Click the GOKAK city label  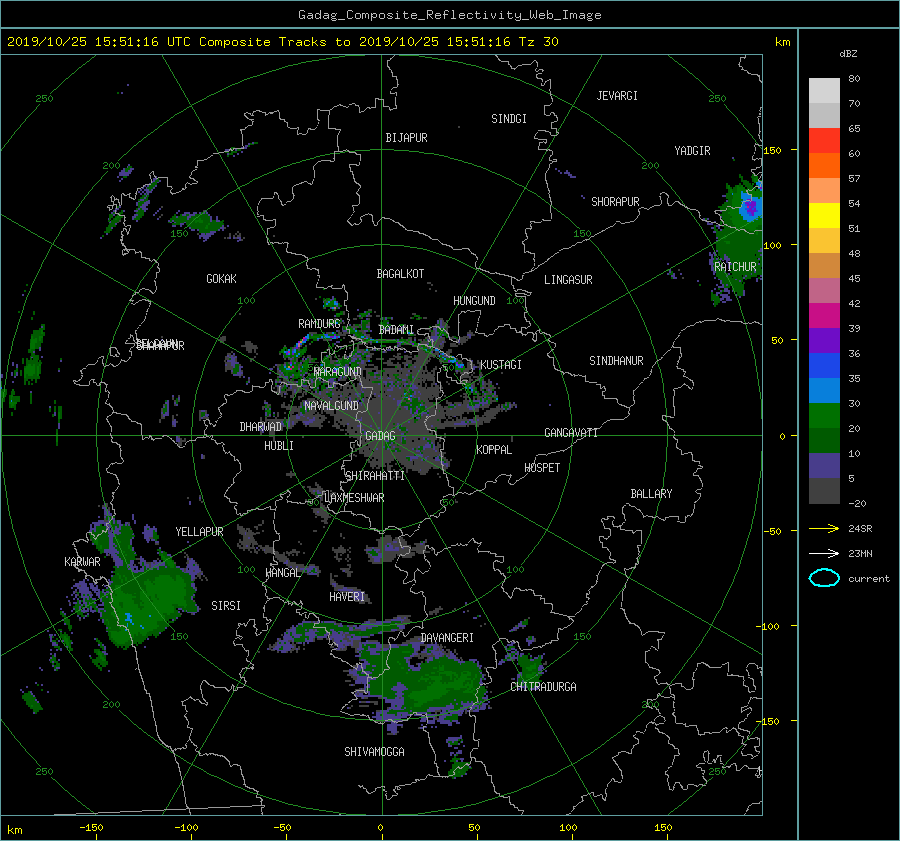[221, 279]
